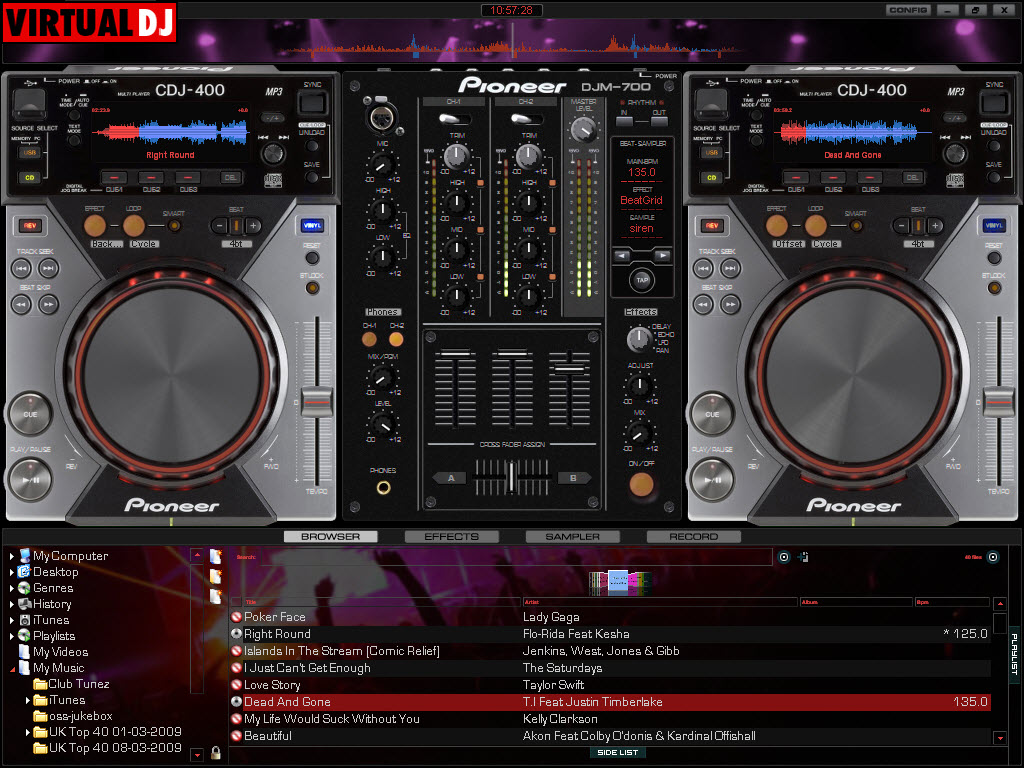This screenshot has height=768, width=1024.
Task: Switch to the EFFECTS tab
Action: point(451,537)
